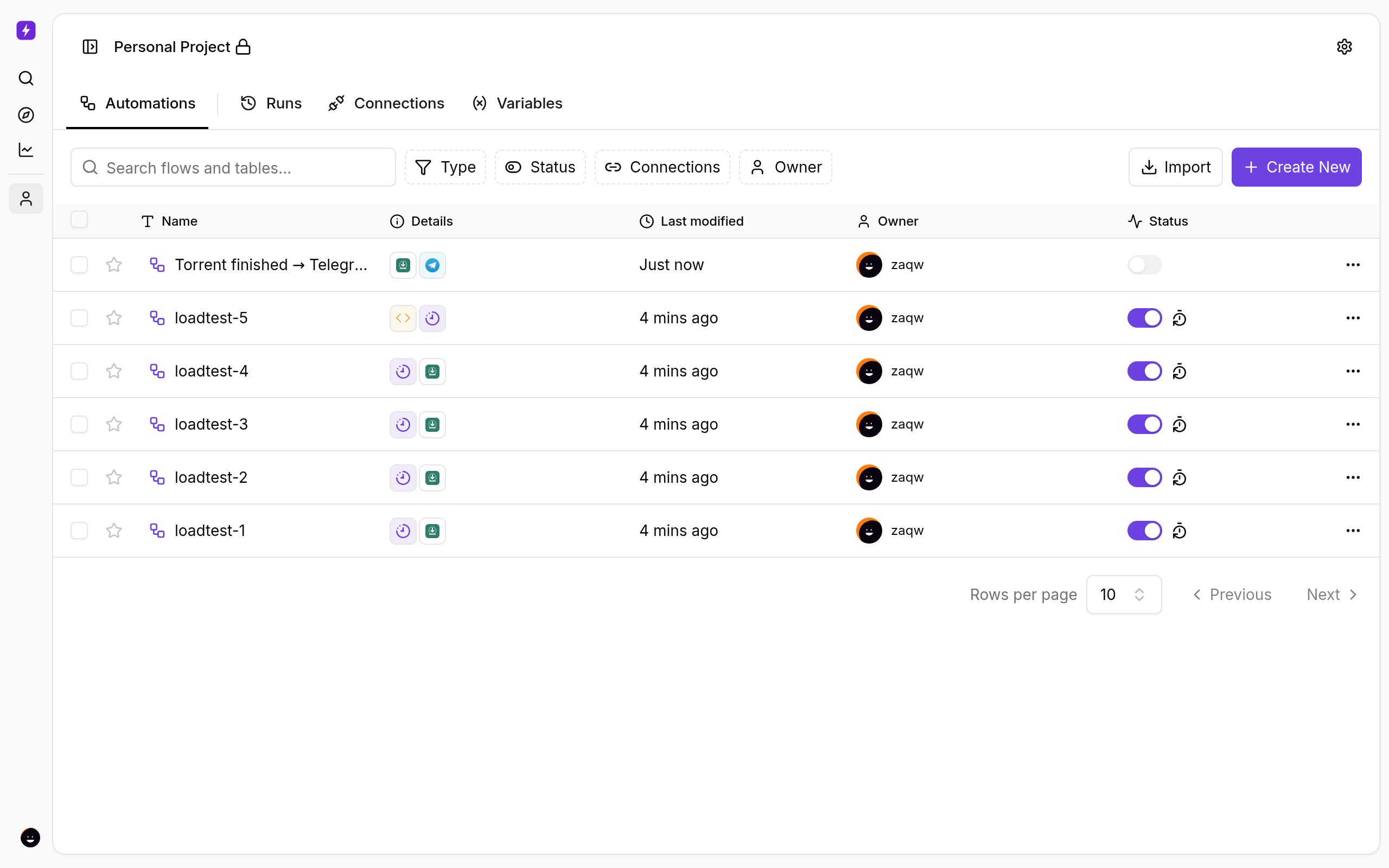Star the Torrent finished flow
This screenshot has height=868, width=1389.
114,265
